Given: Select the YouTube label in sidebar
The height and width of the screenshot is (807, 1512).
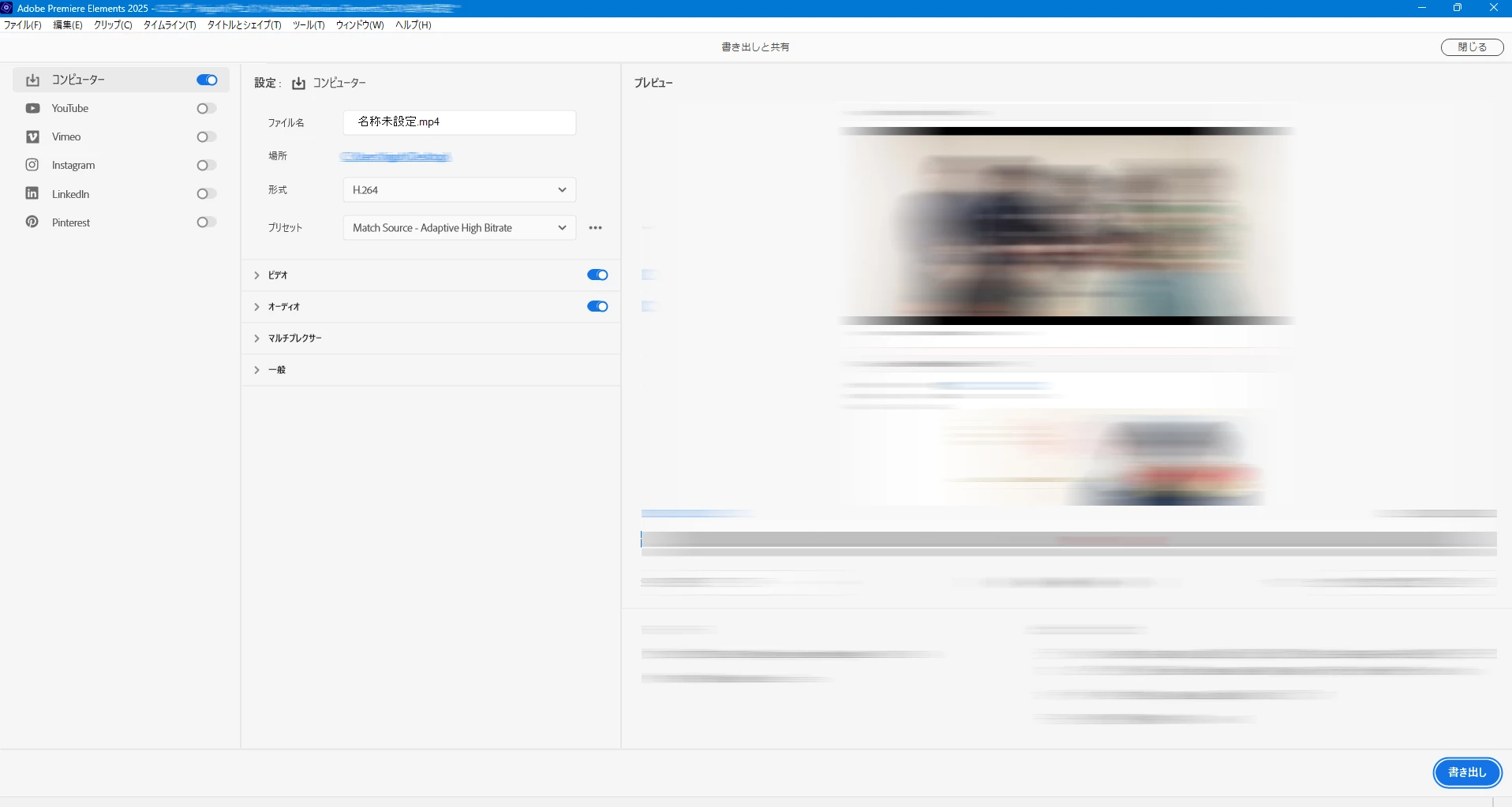Looking at the screenshot, I should point(70,108).
